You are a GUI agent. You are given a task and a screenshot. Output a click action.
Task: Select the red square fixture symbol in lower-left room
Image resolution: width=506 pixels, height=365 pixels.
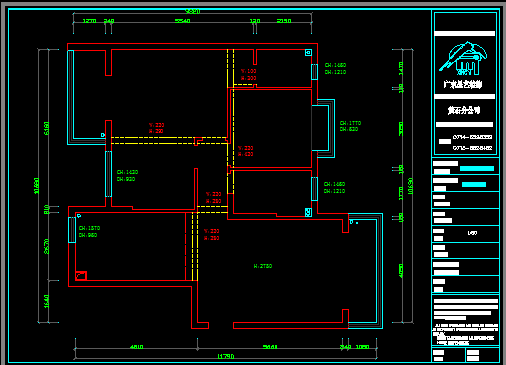click(81, 276)
